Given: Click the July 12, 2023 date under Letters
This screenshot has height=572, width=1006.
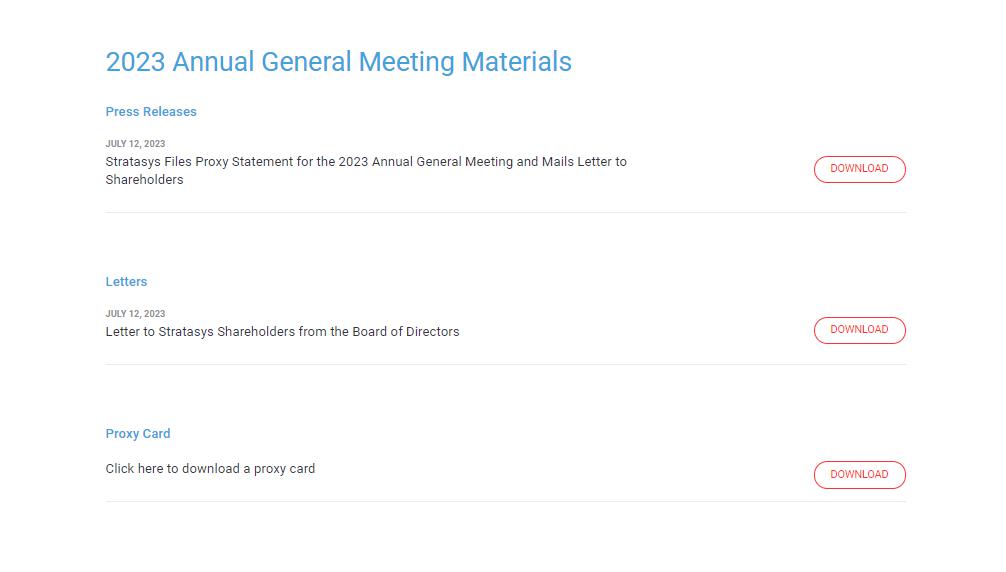Looking at the screenshot, I should (x=135, y=314).
